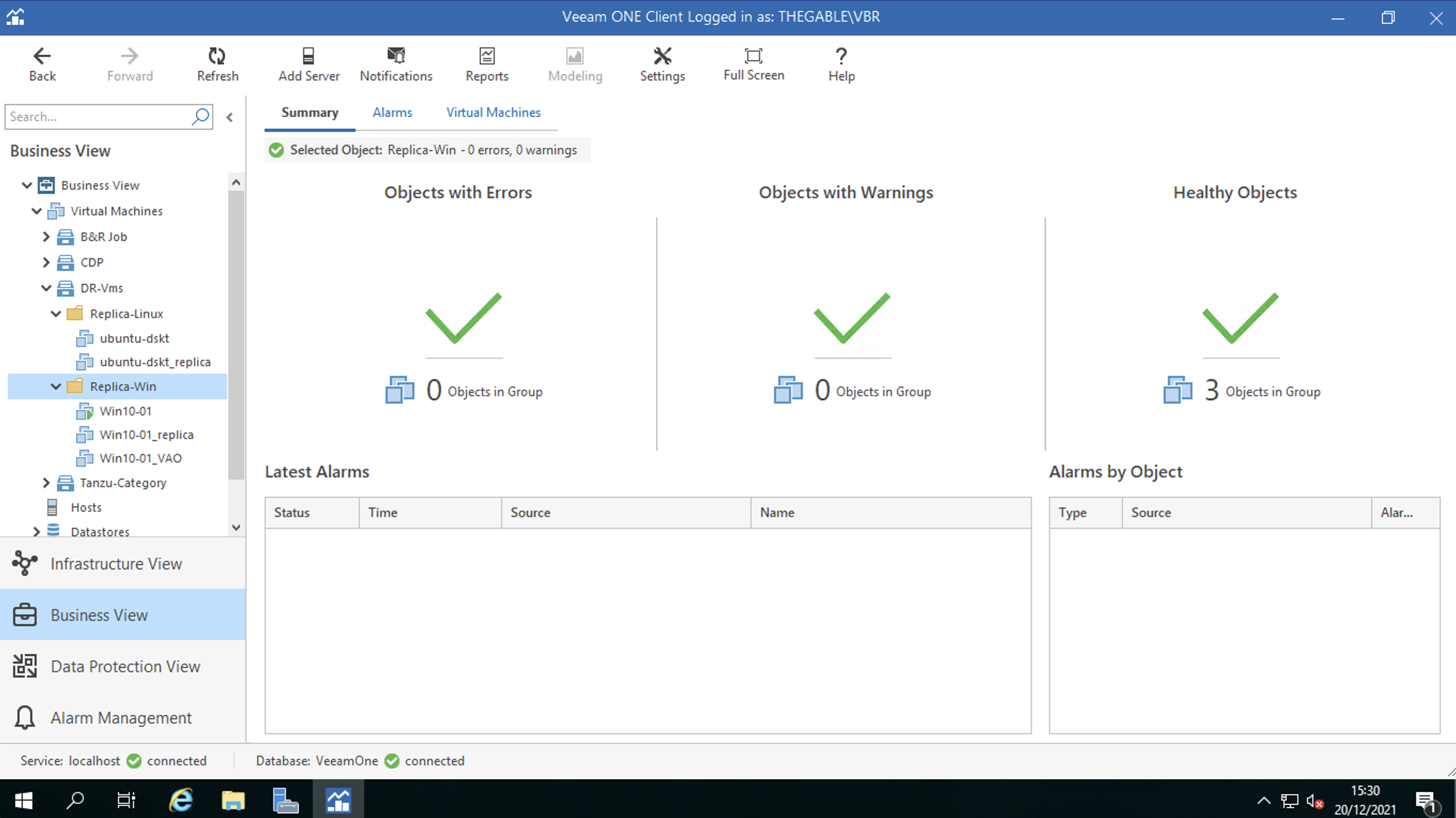The image size is (1456, 818).
Task: Sort Alarms by Object by Type column
Action: 1086,512
